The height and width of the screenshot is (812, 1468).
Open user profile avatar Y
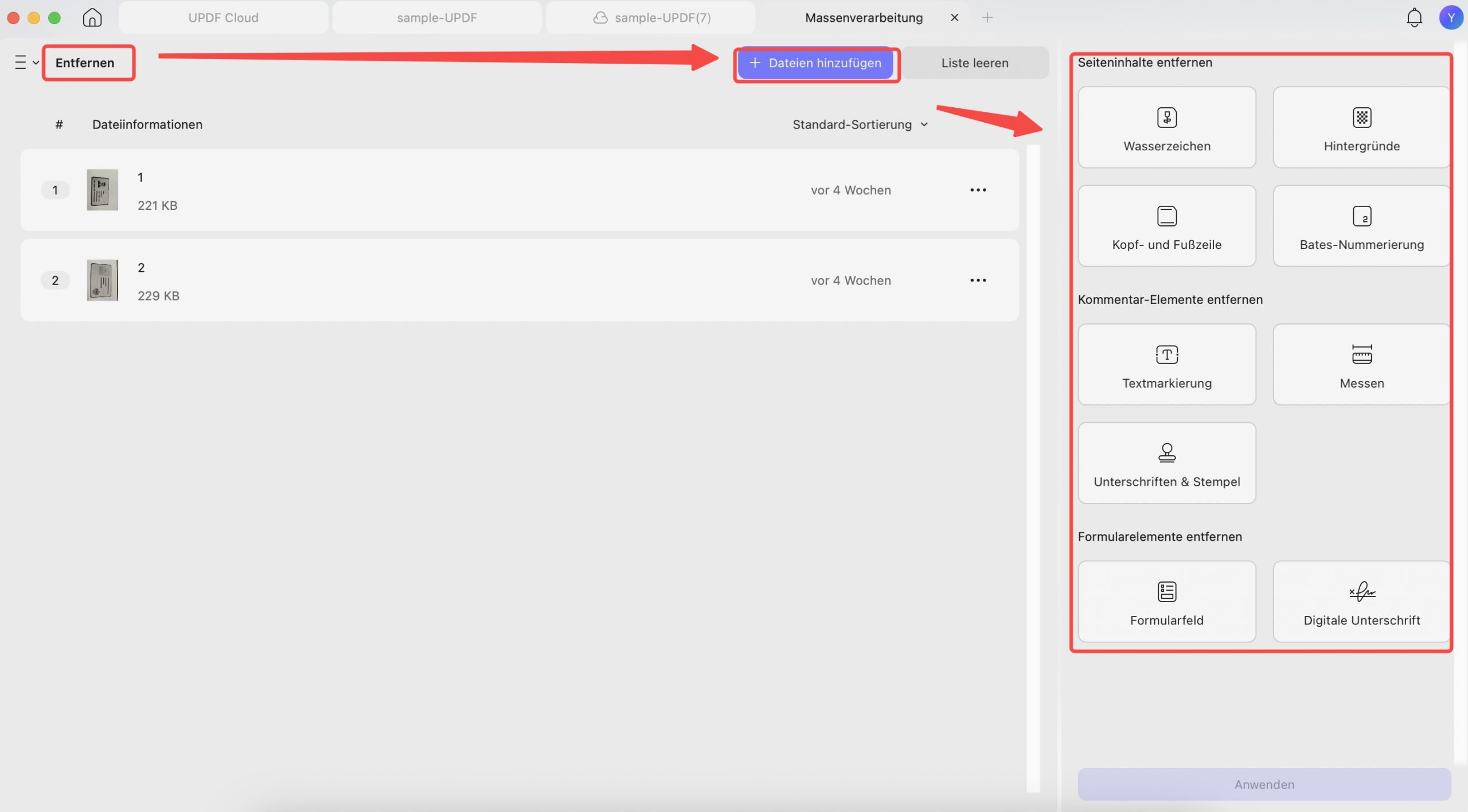[1451, 18]
